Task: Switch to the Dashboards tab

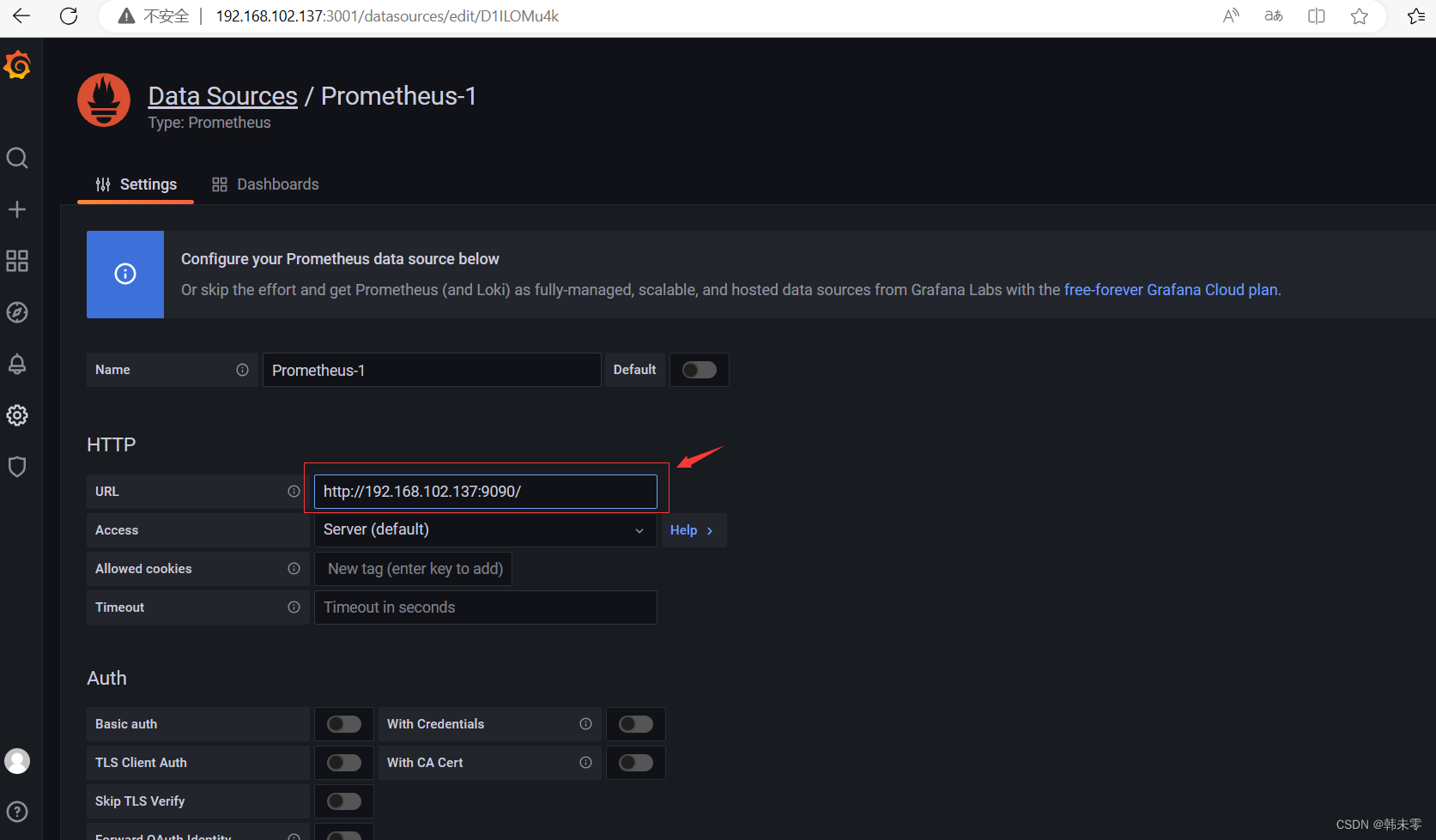Action: pyautogui.click(x=265, y=184)
